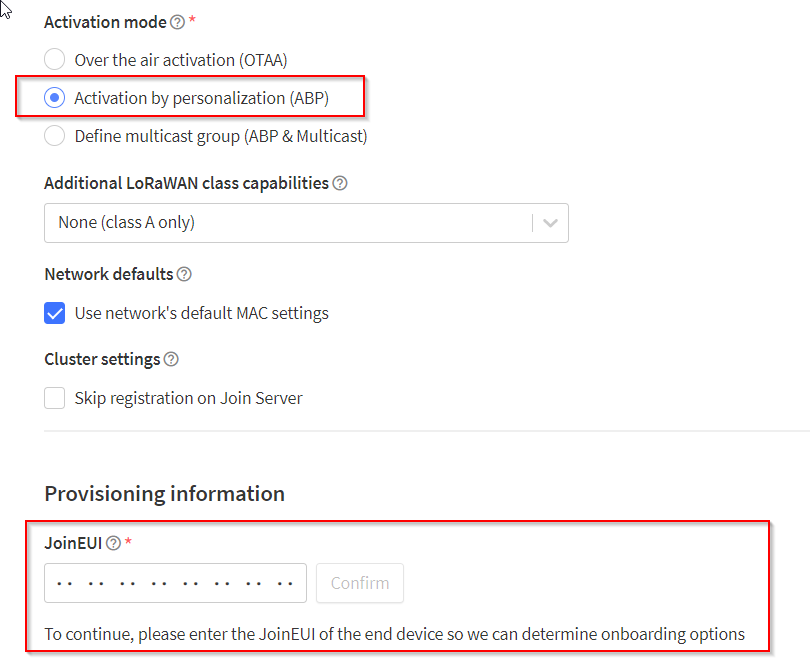810x661 pixels.
Task: Open the Activation mode help tooltip icon
Action: pyautogui.click(x=178, y=21)
